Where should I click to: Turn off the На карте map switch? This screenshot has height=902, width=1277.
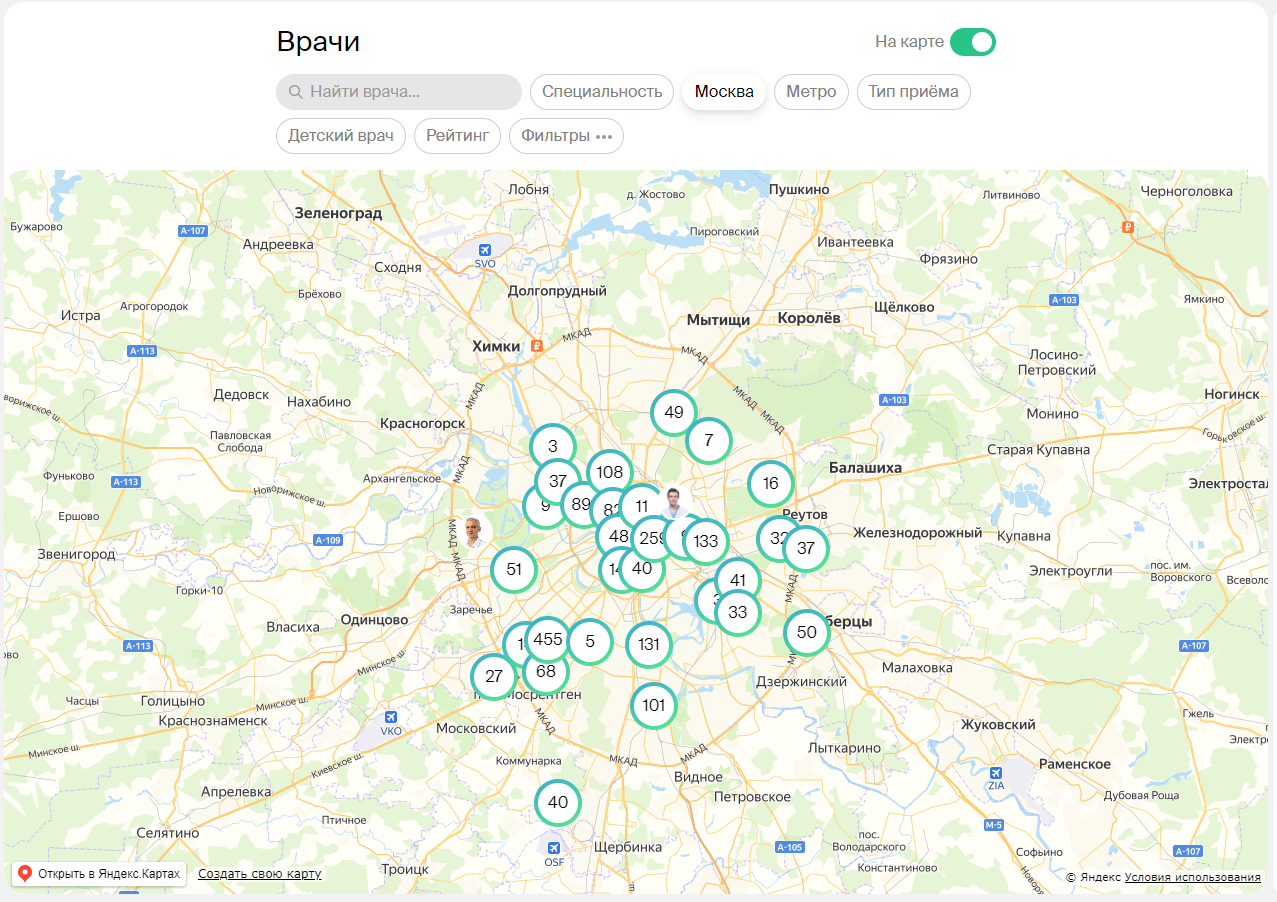pos(973,42)
